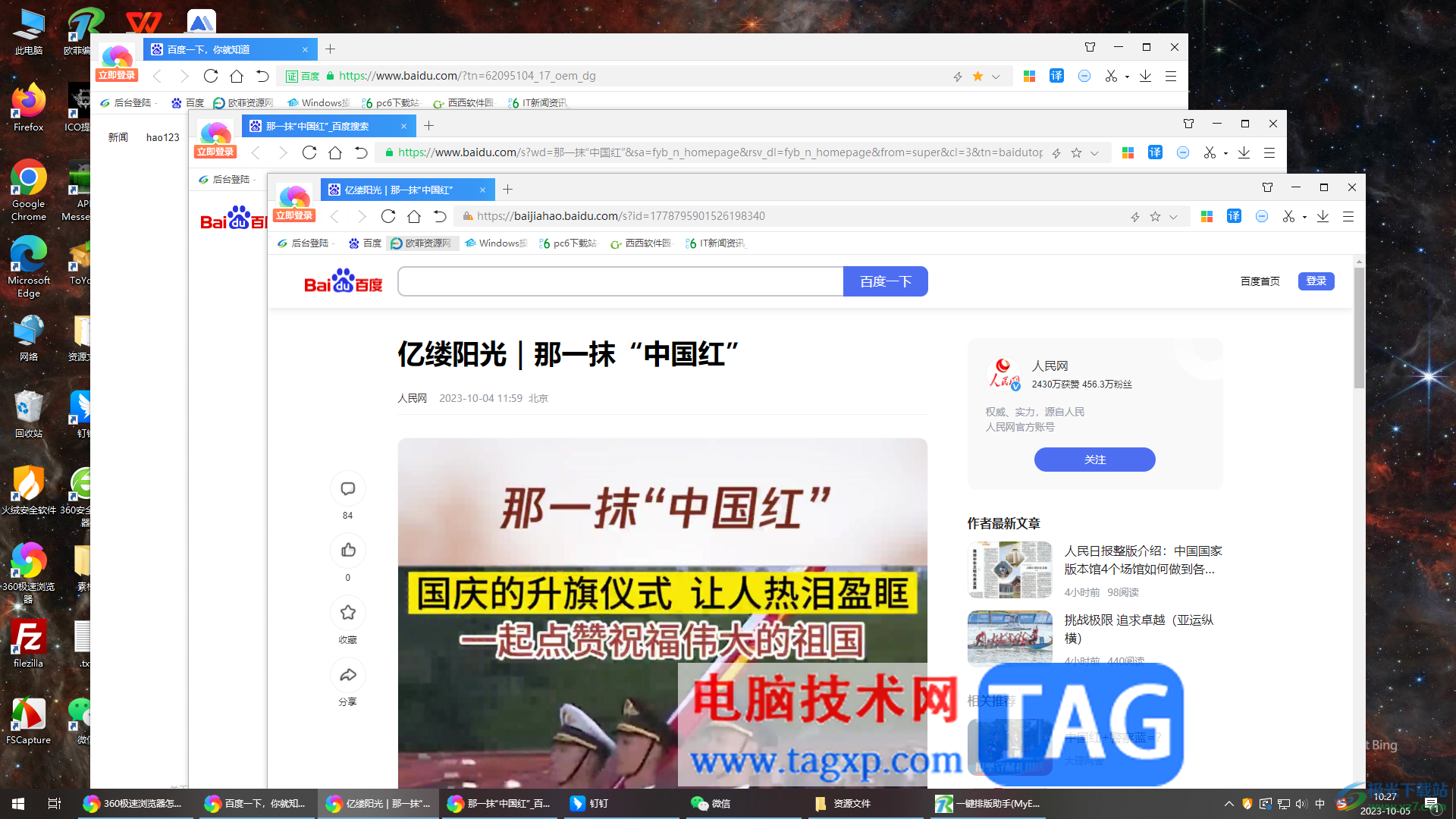Click the home icon in front browser window
This screenshot has width=1456, height=819.
coord(414,217)
